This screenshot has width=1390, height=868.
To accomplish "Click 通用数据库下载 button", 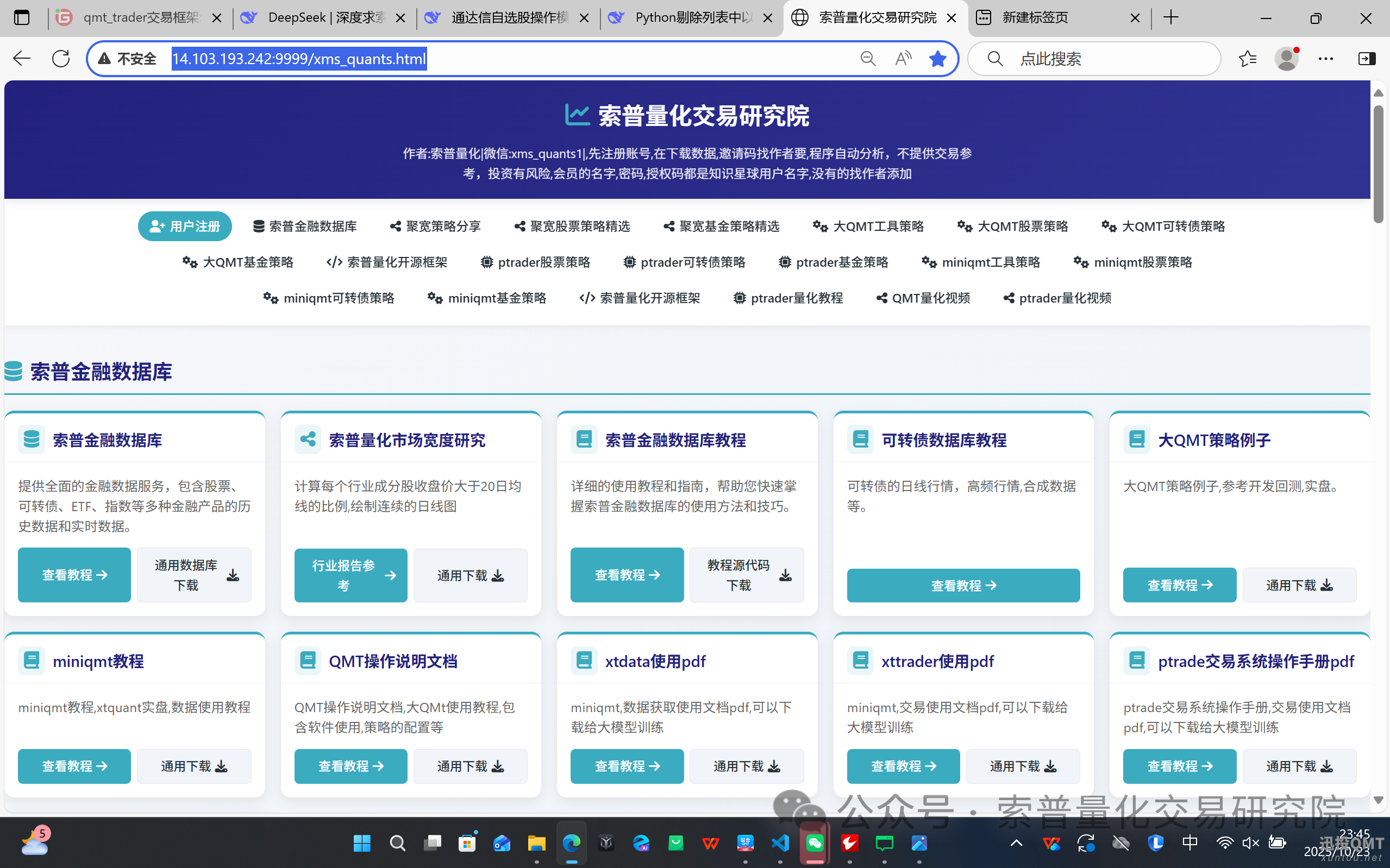I will click(195, 575).
